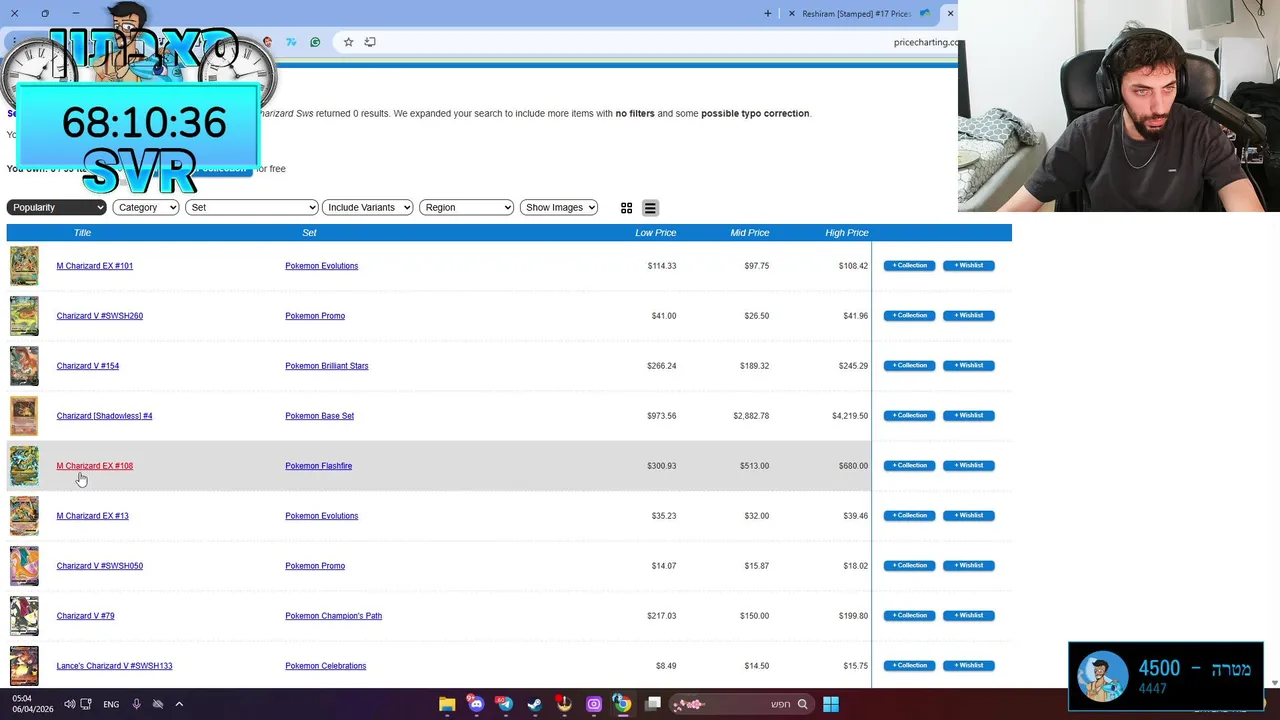
Task: Open a new browser tab
Action: (768, 14)
